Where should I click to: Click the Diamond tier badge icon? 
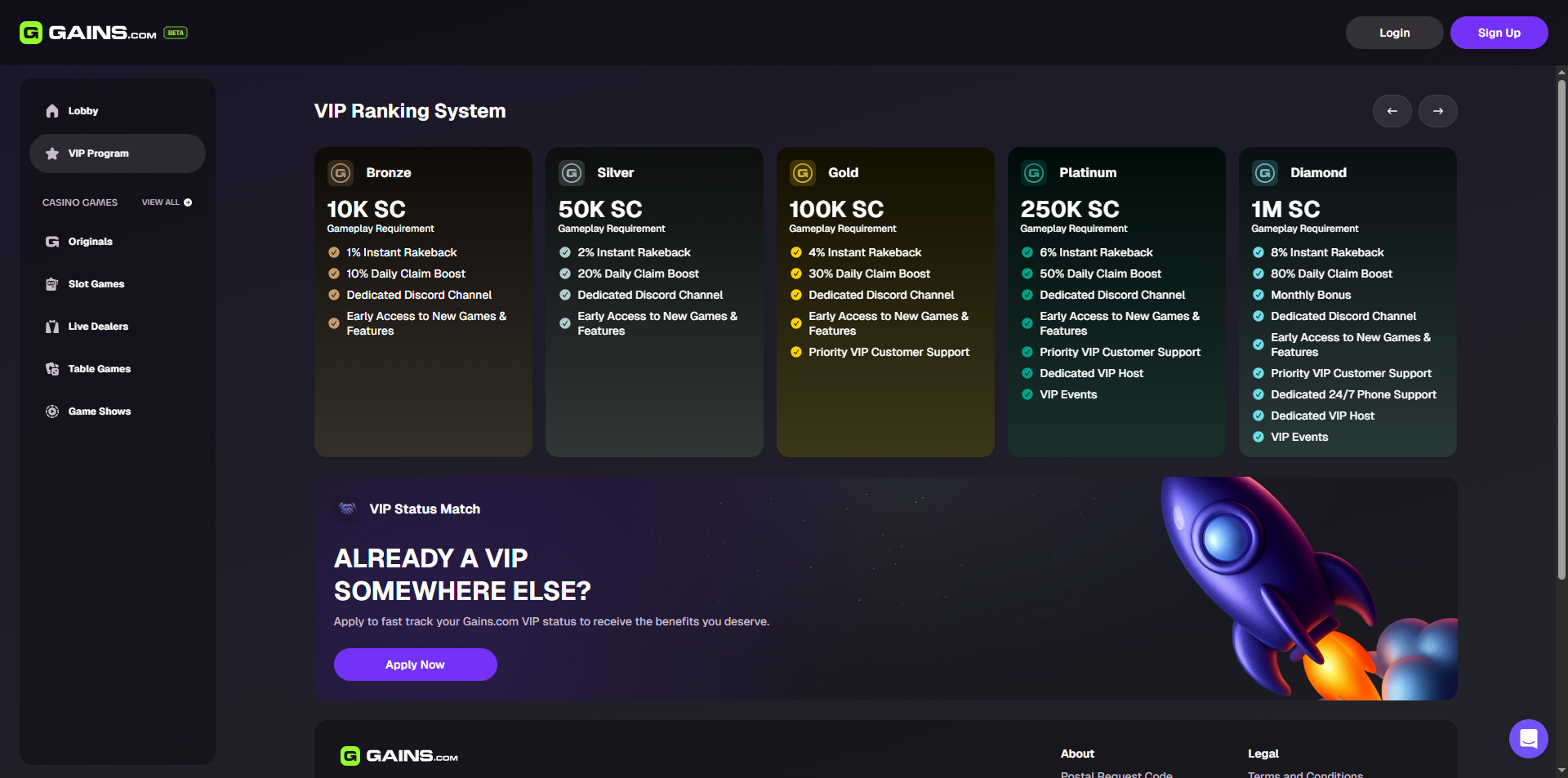(x=1265, y=173)
